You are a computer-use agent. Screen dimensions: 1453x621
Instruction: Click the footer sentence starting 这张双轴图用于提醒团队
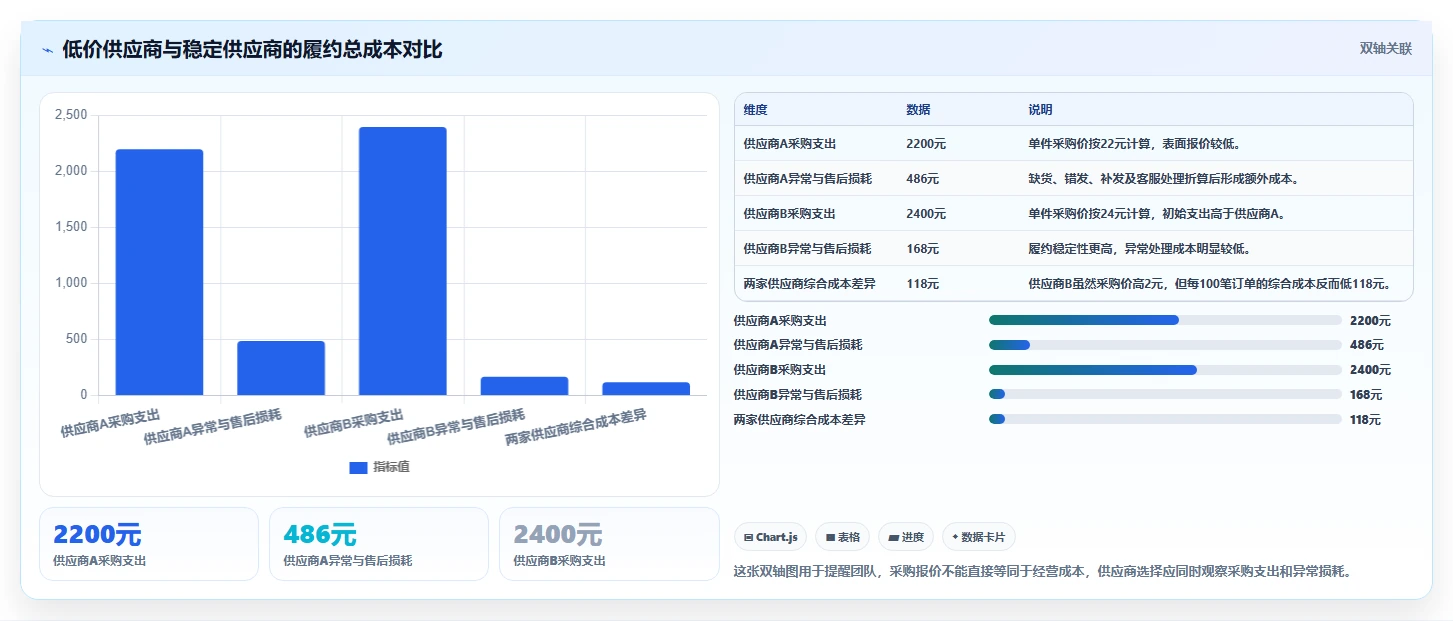pyautogui.click(x=1043, y=572)
